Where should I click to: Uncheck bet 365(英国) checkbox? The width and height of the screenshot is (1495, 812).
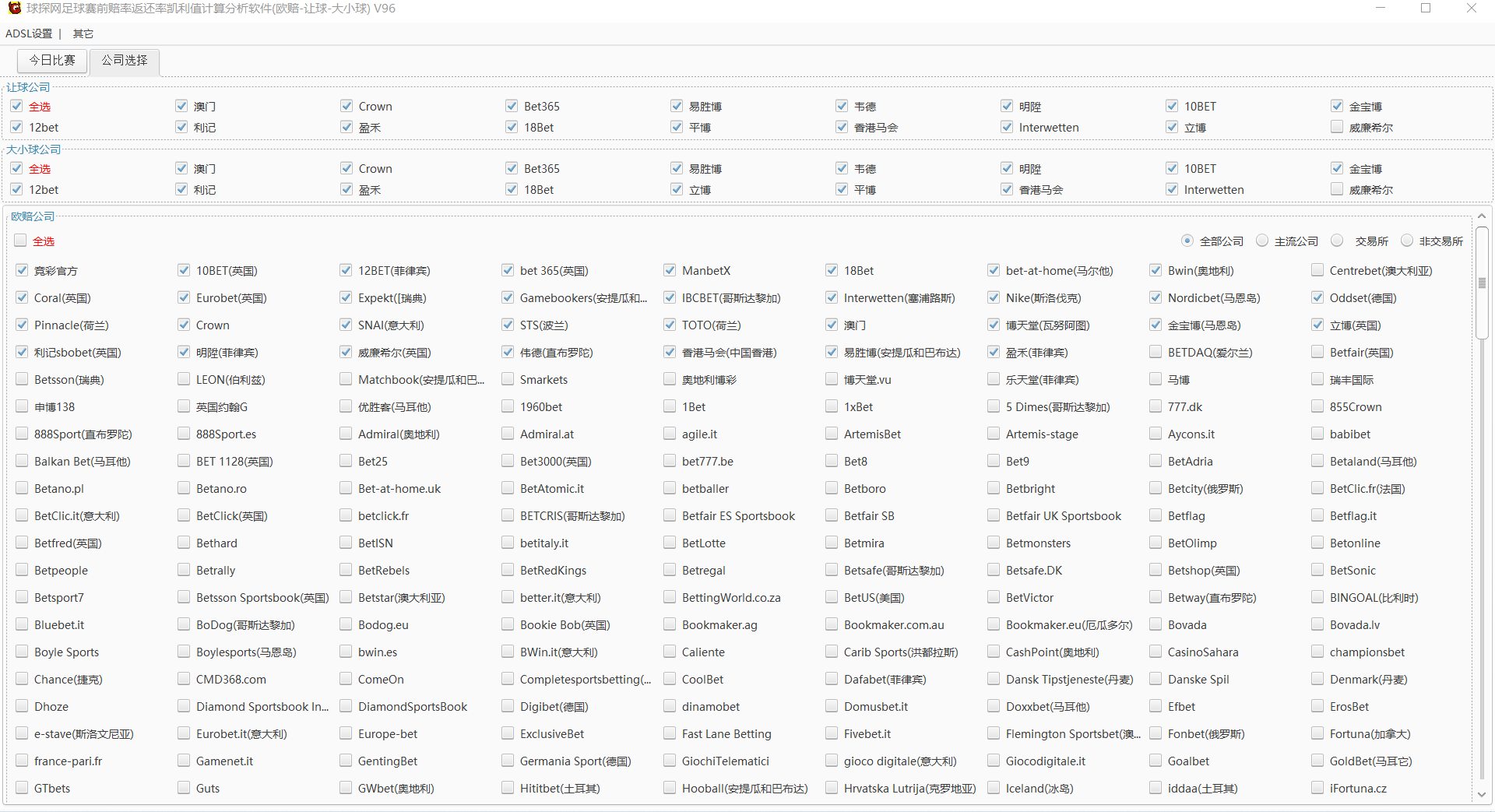[508, 270]
